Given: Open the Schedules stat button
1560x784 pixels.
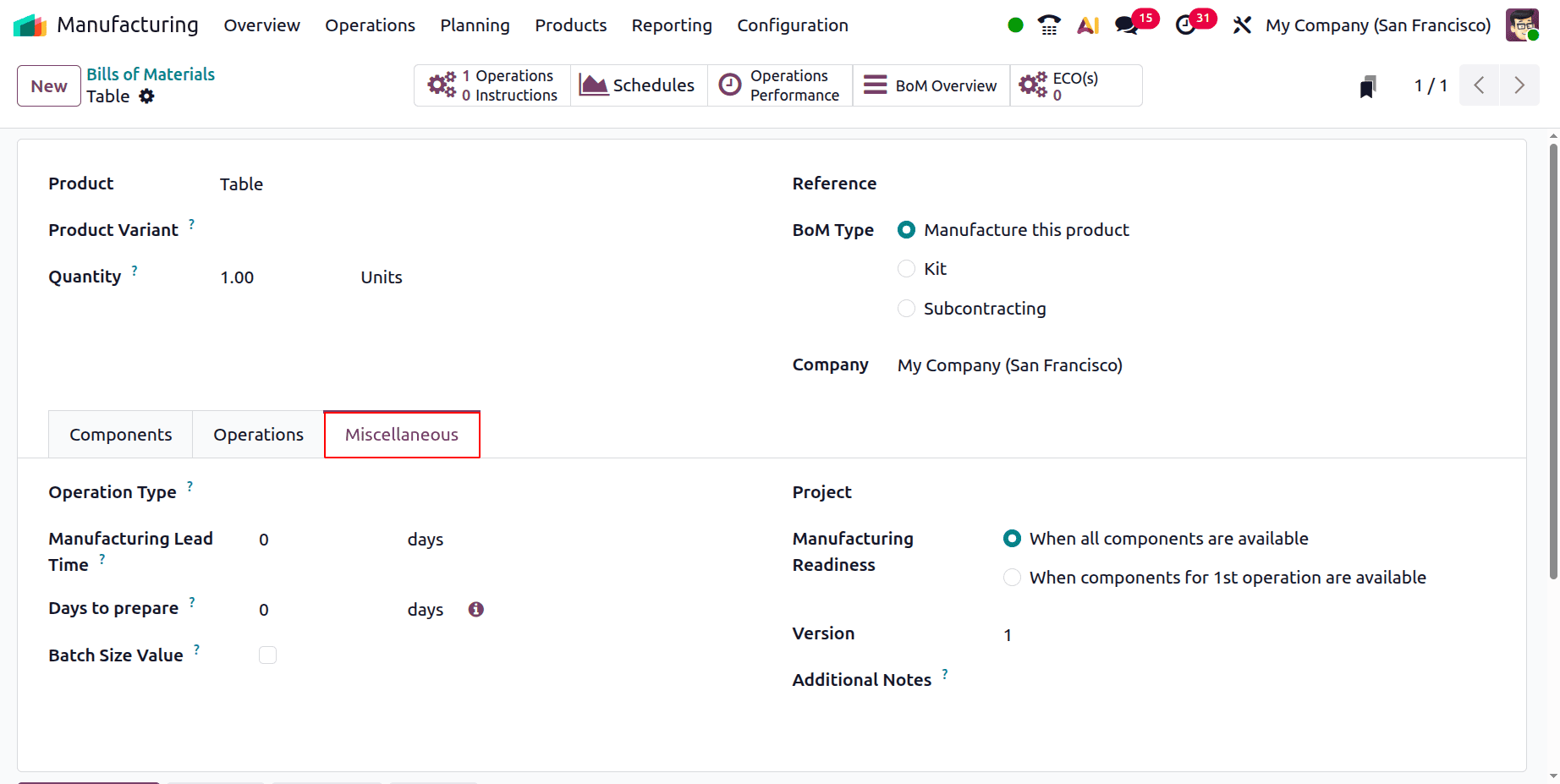Looking at the screenshot, I should (639, 85).
